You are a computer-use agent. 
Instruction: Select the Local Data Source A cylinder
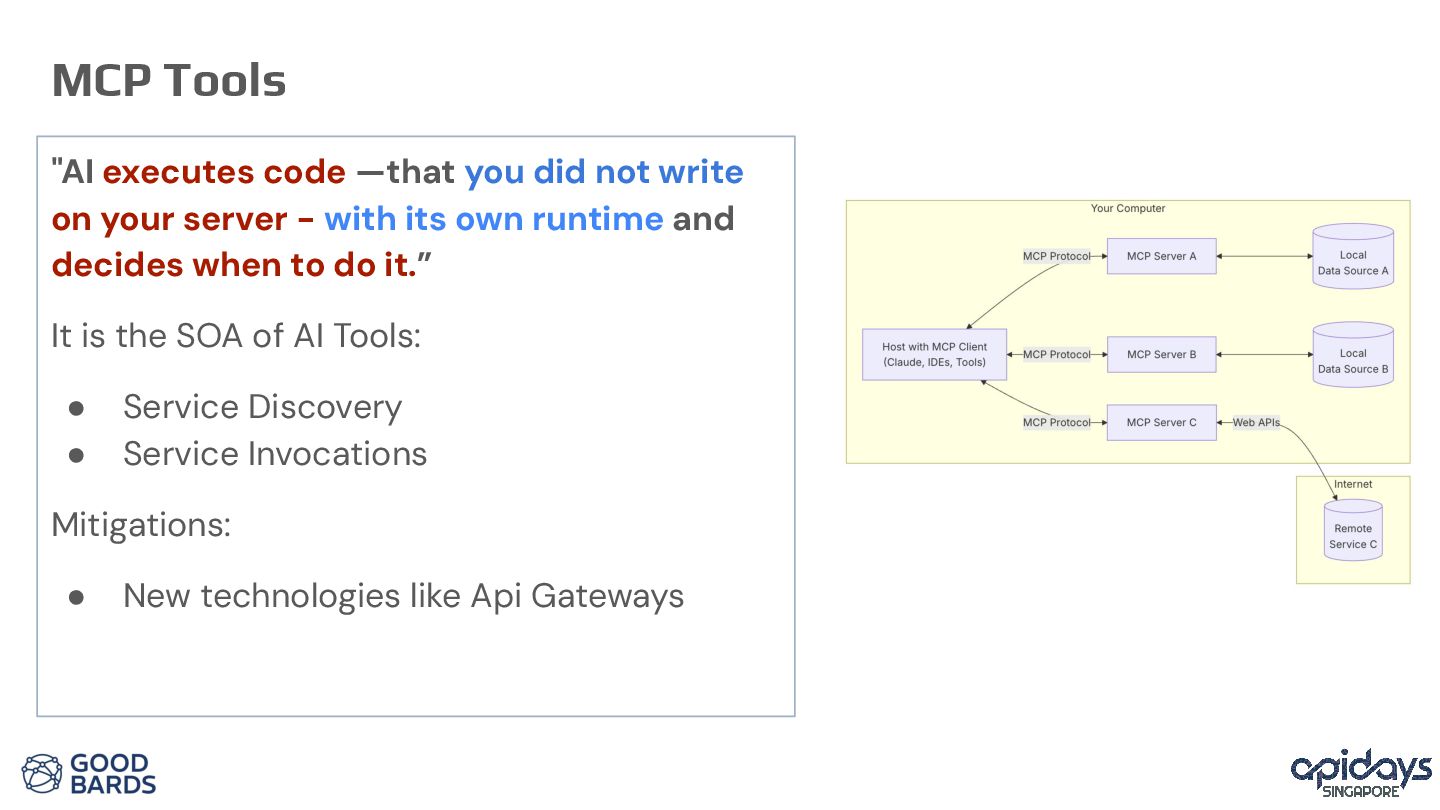1353,257
